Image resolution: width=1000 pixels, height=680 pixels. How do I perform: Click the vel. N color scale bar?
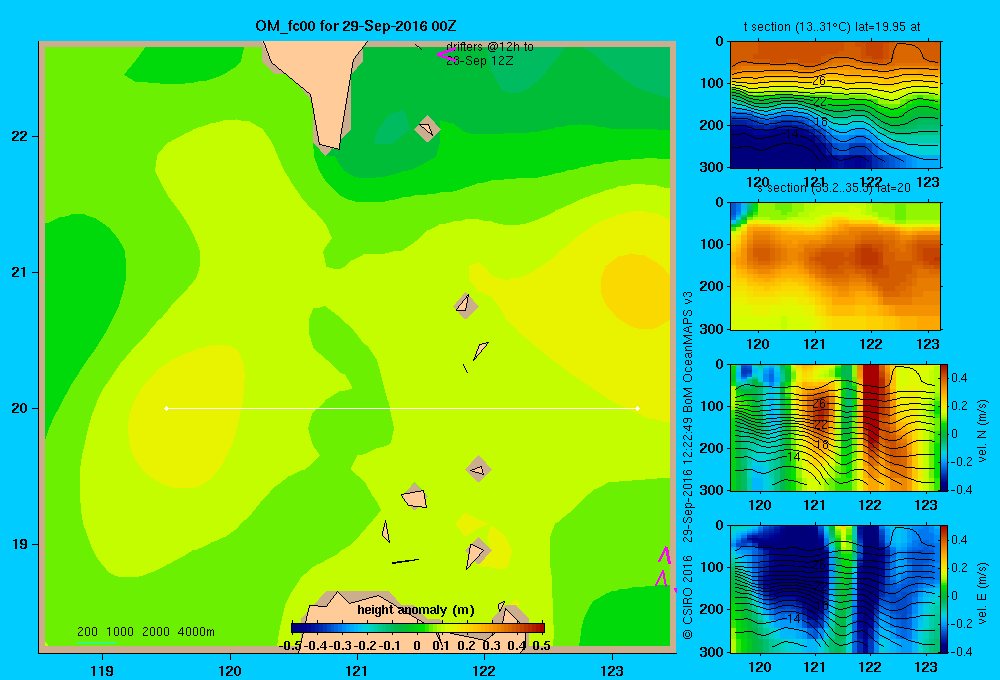click(944, 427)
